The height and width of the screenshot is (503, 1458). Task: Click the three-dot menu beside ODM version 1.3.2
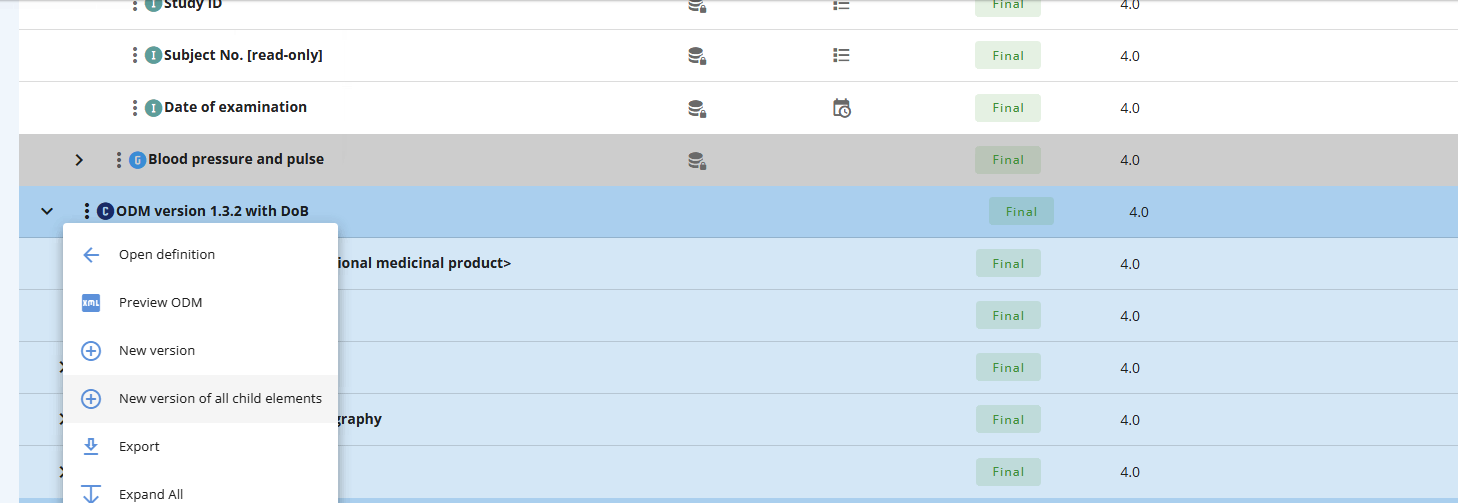click(87, 211)
